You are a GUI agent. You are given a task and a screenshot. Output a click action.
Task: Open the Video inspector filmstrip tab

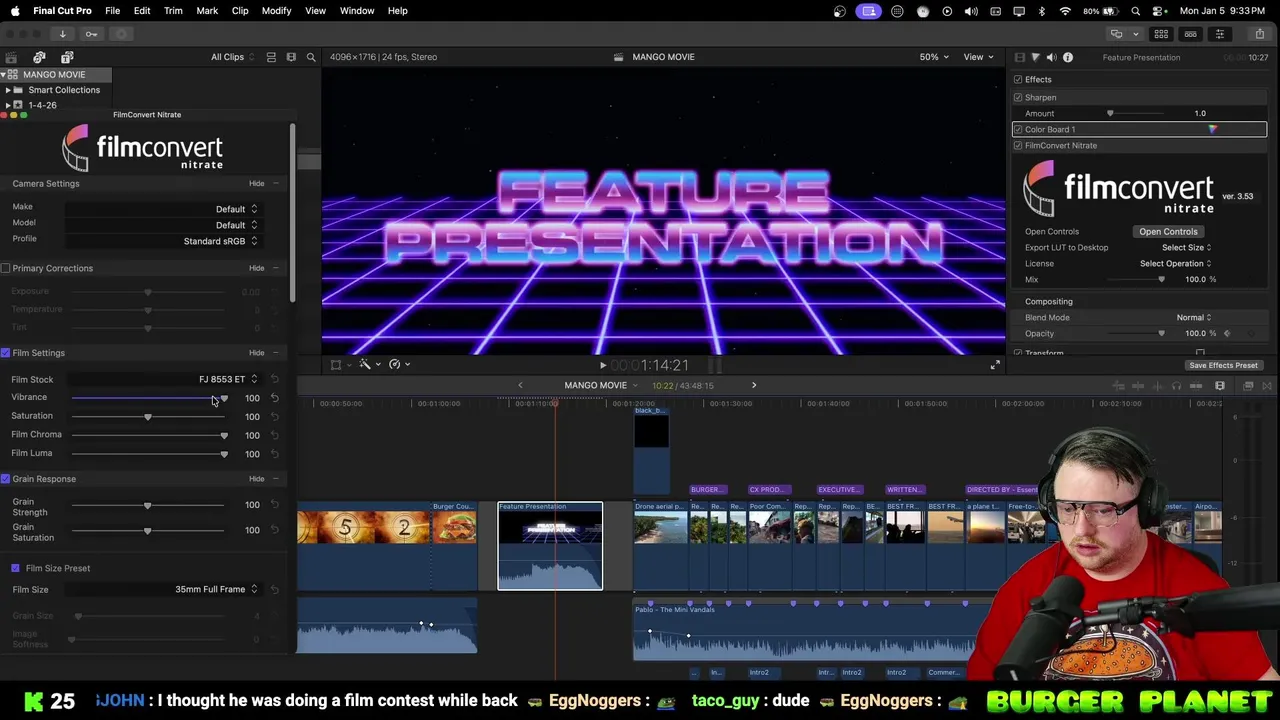(1019, 57)
